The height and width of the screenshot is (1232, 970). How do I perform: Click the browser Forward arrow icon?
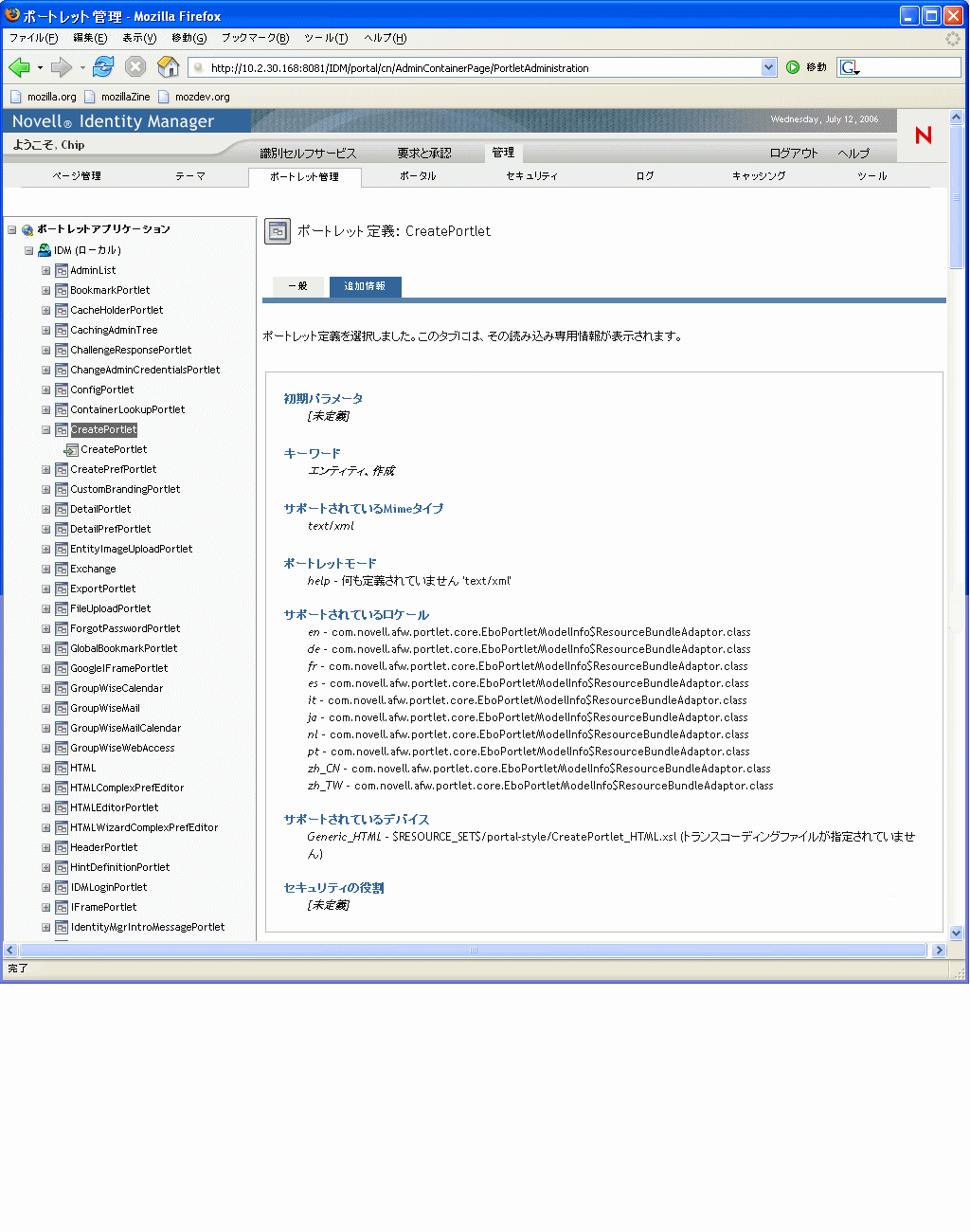[62, 67]
